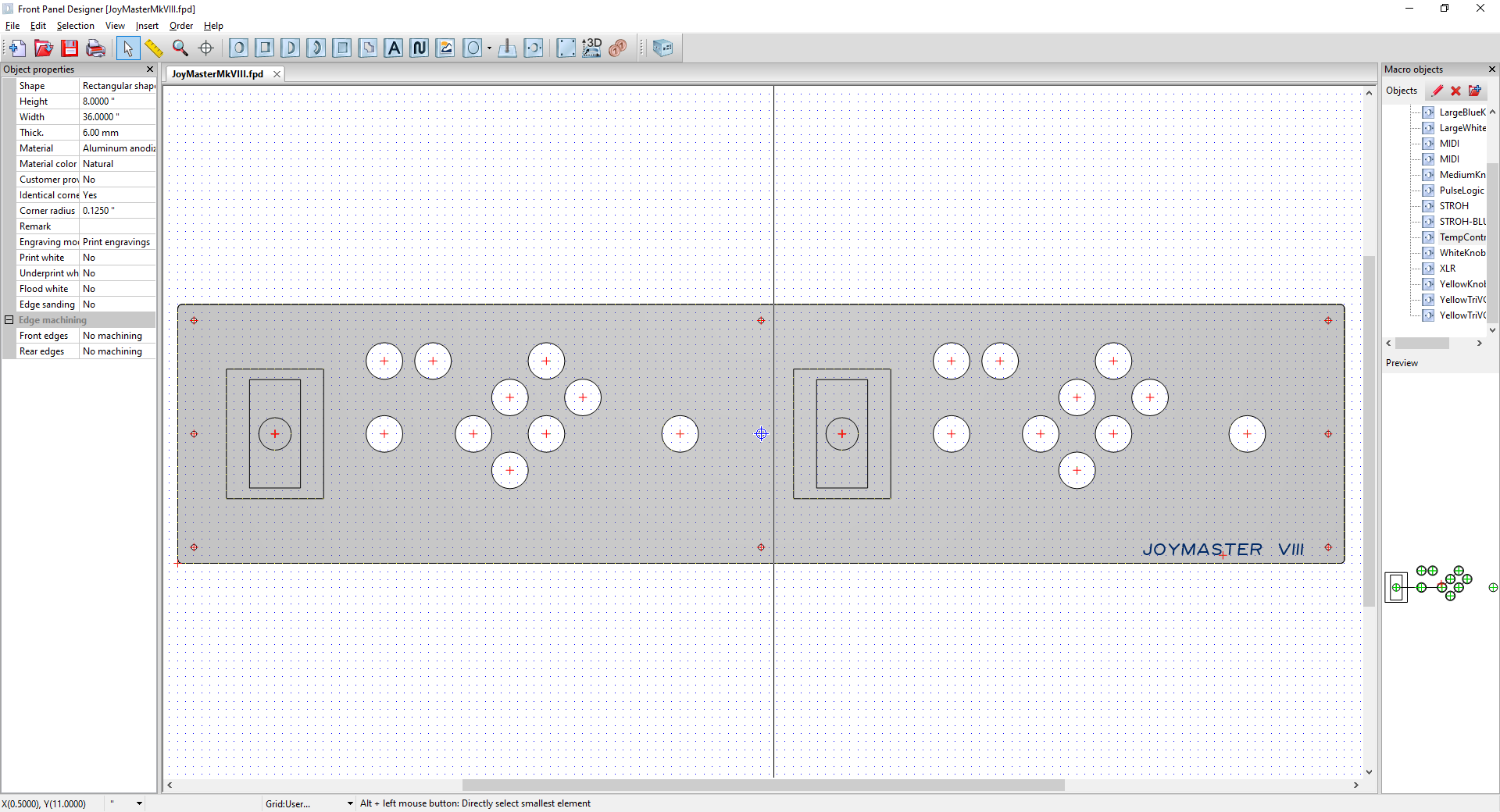Select the XLR macro object
The image size is (1500, 812).
1447,269
